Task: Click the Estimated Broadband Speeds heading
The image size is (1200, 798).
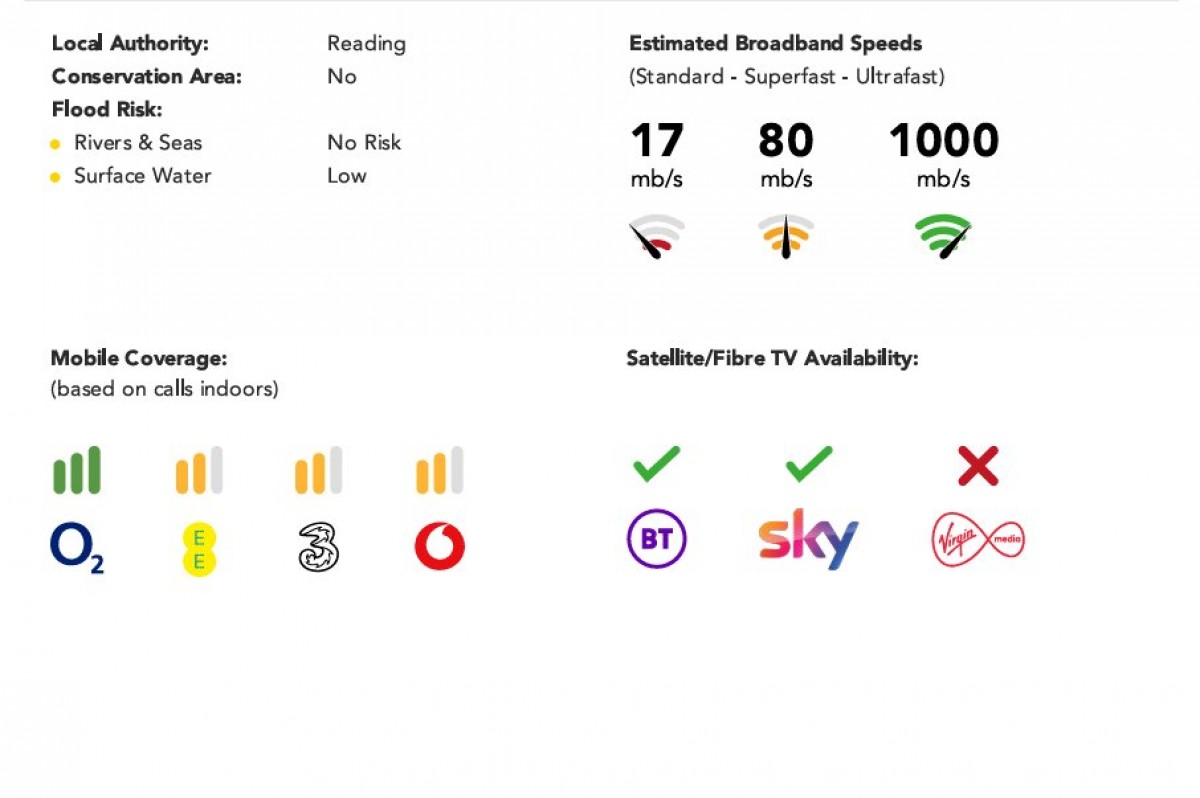Action: 775,43
